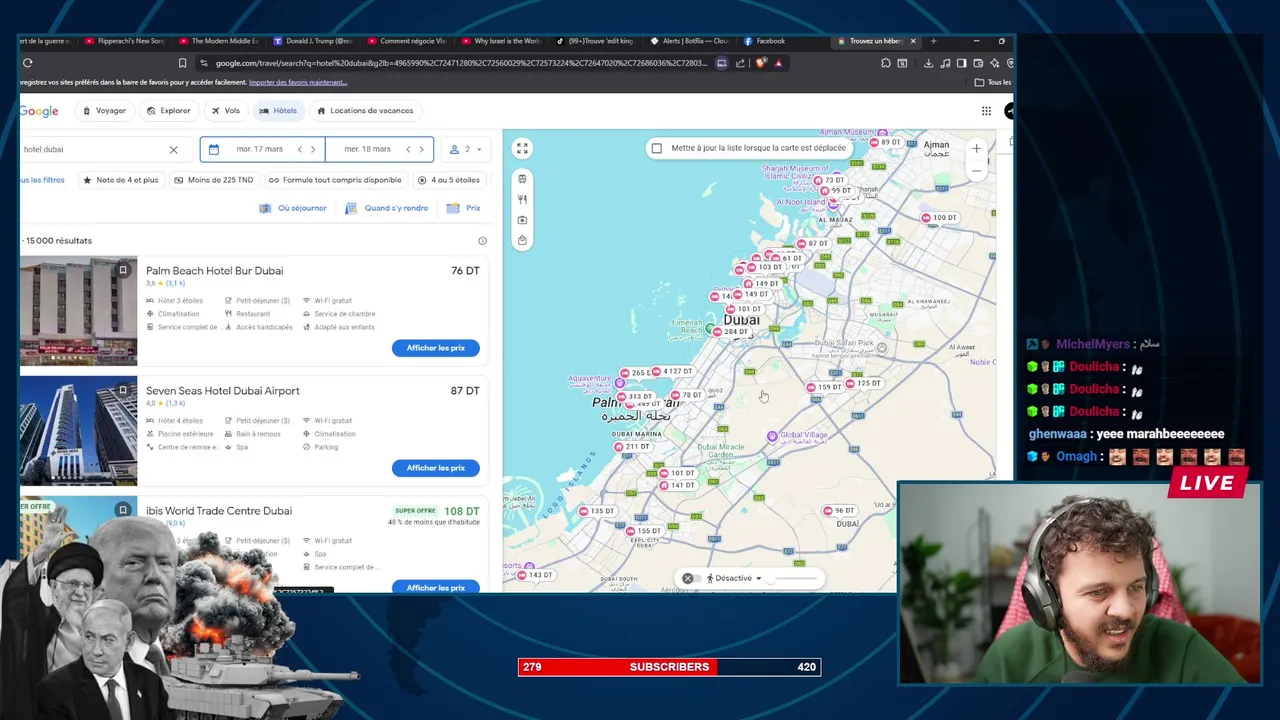Switch to the Voyager tab
Viewport: 1280px width, 720px height.
[x=105, y=111]
